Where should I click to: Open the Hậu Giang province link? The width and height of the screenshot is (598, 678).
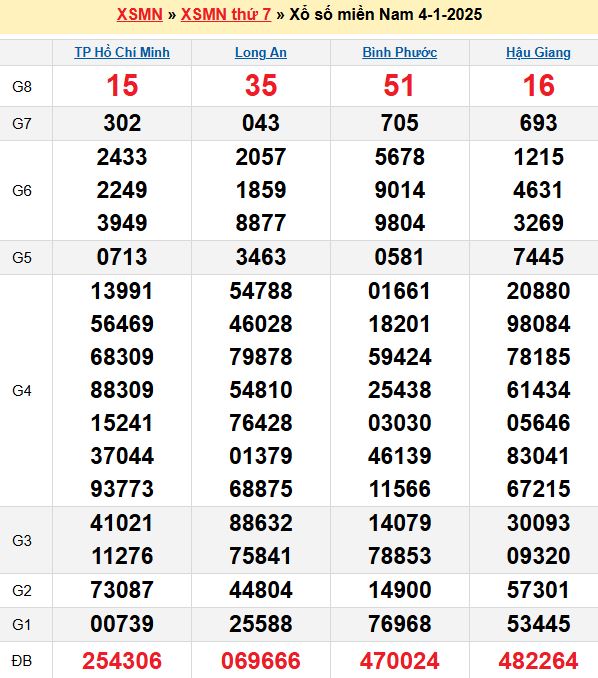(538, 52)
